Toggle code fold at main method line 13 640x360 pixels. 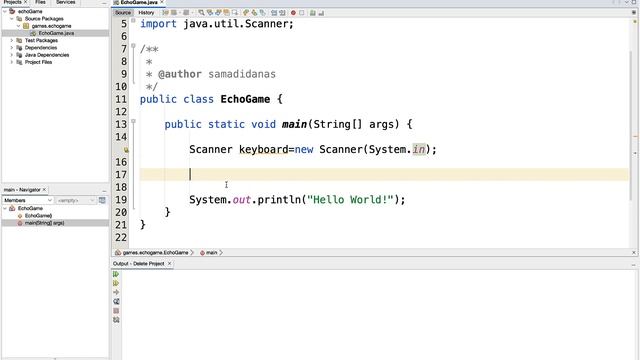coord(133,121)
